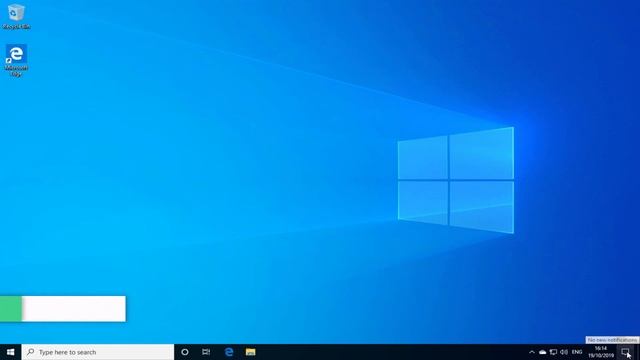Image resolution: width=640 pixels, height=360 pixels.
Task: Select the Microsoft Edge desktop shortcut
Action: point(16,60)
